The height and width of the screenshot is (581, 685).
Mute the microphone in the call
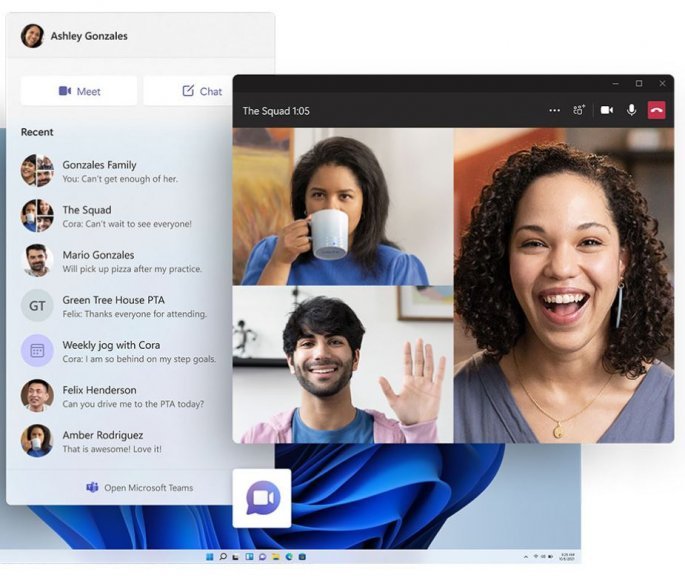[631, 110]
